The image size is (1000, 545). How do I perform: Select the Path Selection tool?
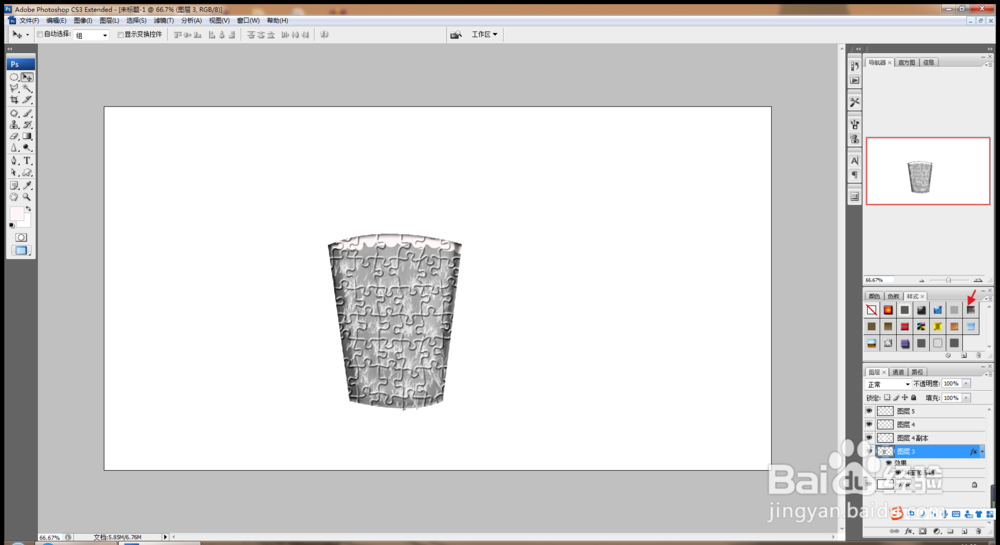pos(14,173)
